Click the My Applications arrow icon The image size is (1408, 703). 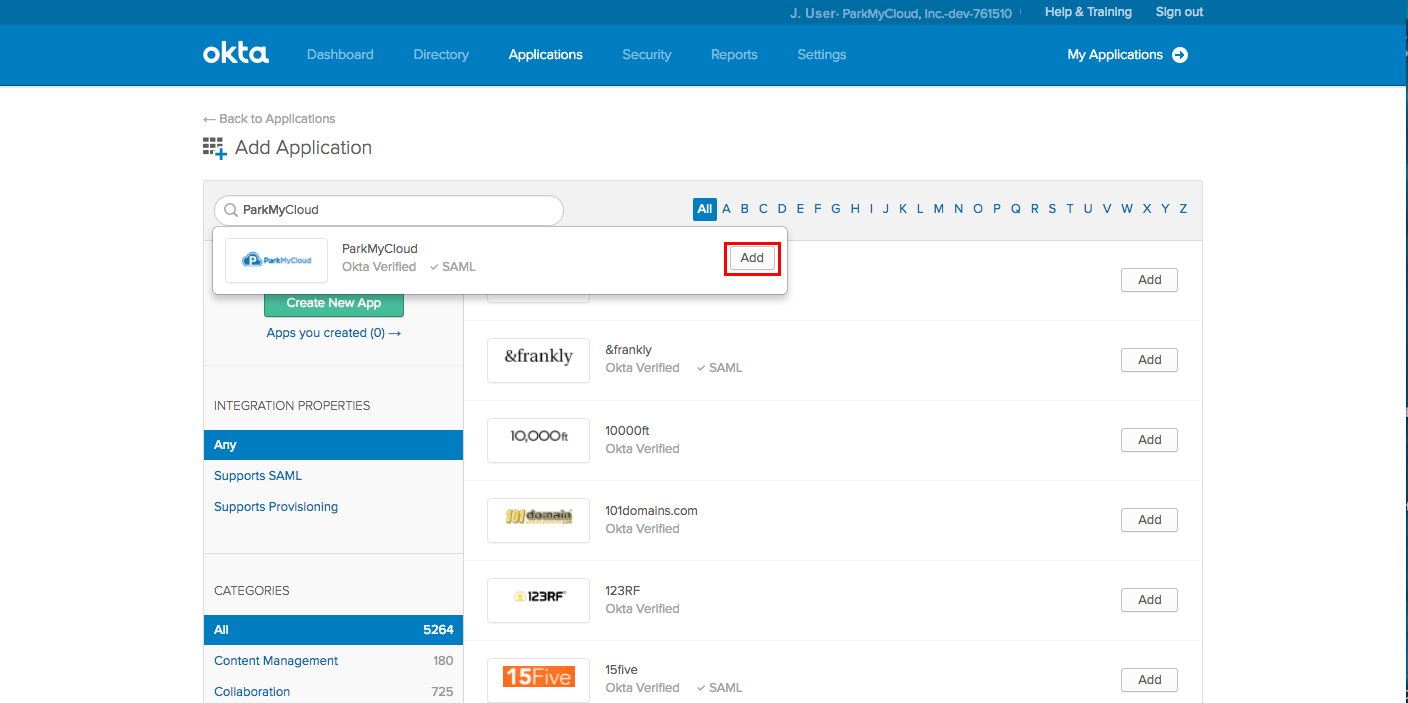(1180, 55)
